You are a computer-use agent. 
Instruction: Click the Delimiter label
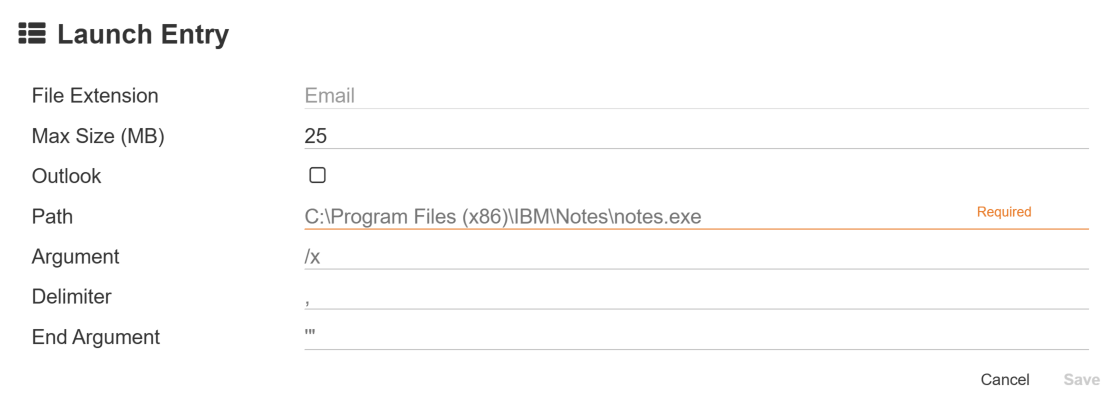click(x=72, y=297)
